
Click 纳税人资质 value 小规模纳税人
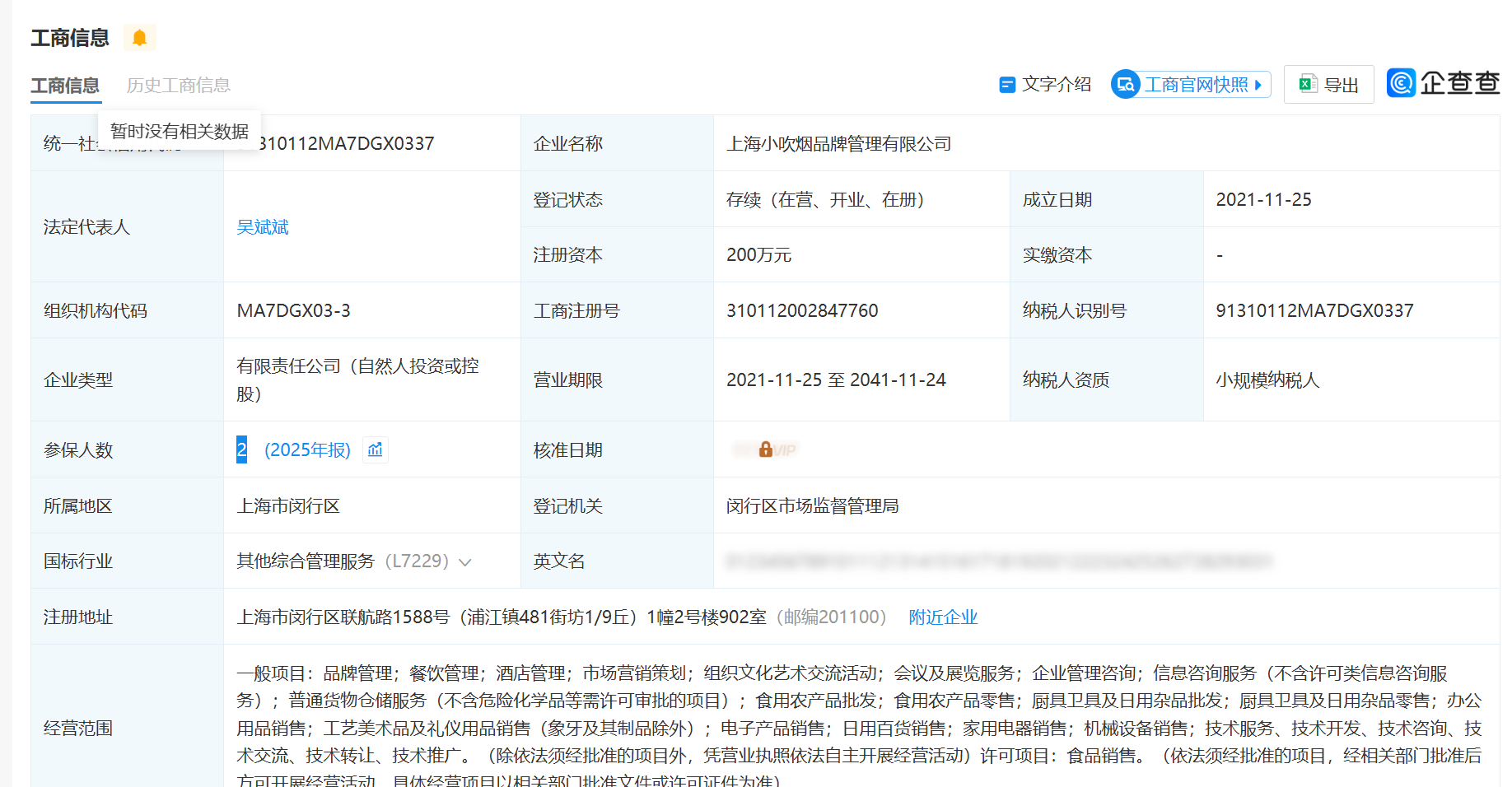(1267, 380)
